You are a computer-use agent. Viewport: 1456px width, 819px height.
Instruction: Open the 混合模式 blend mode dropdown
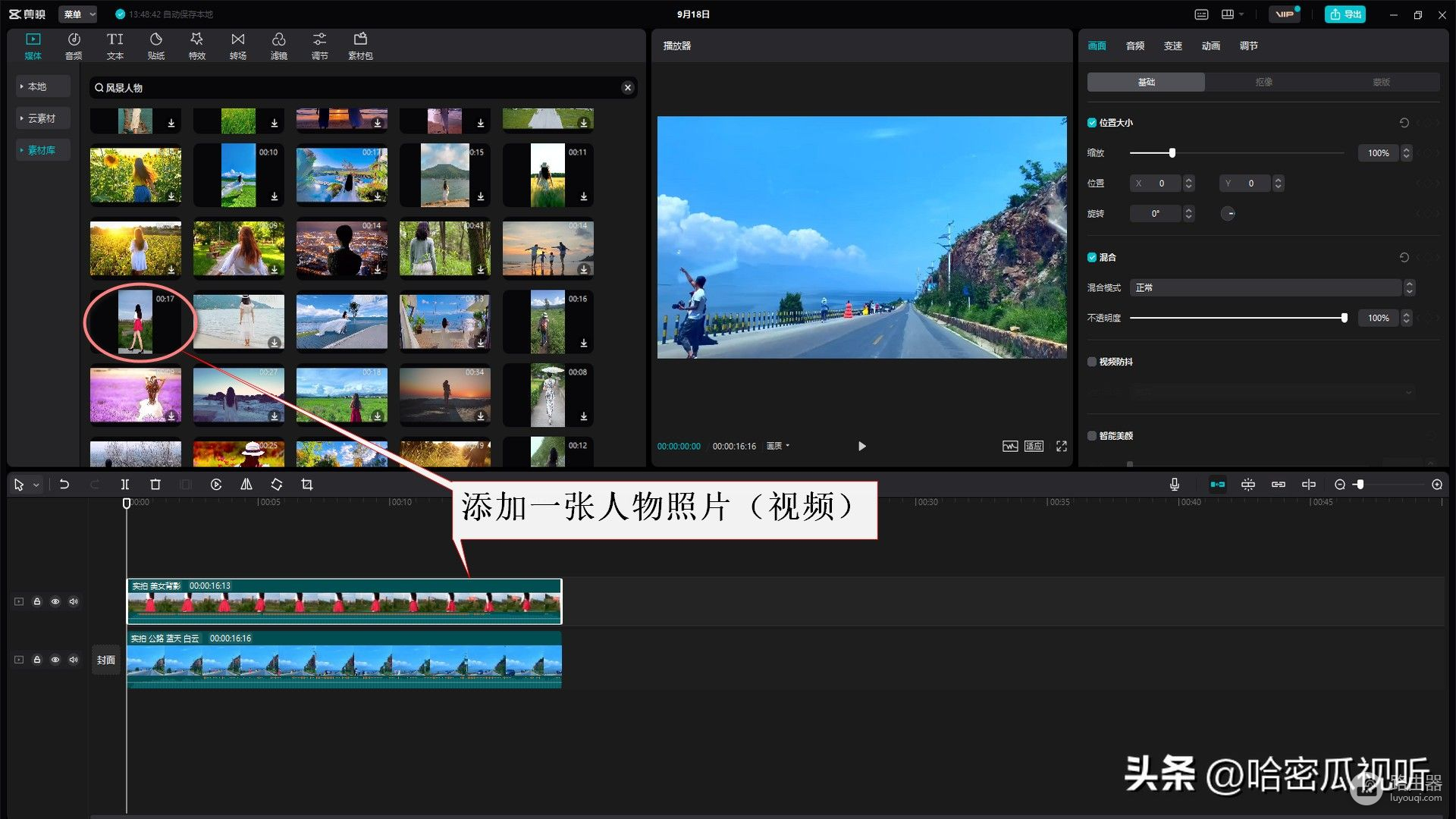[1271, 287]
